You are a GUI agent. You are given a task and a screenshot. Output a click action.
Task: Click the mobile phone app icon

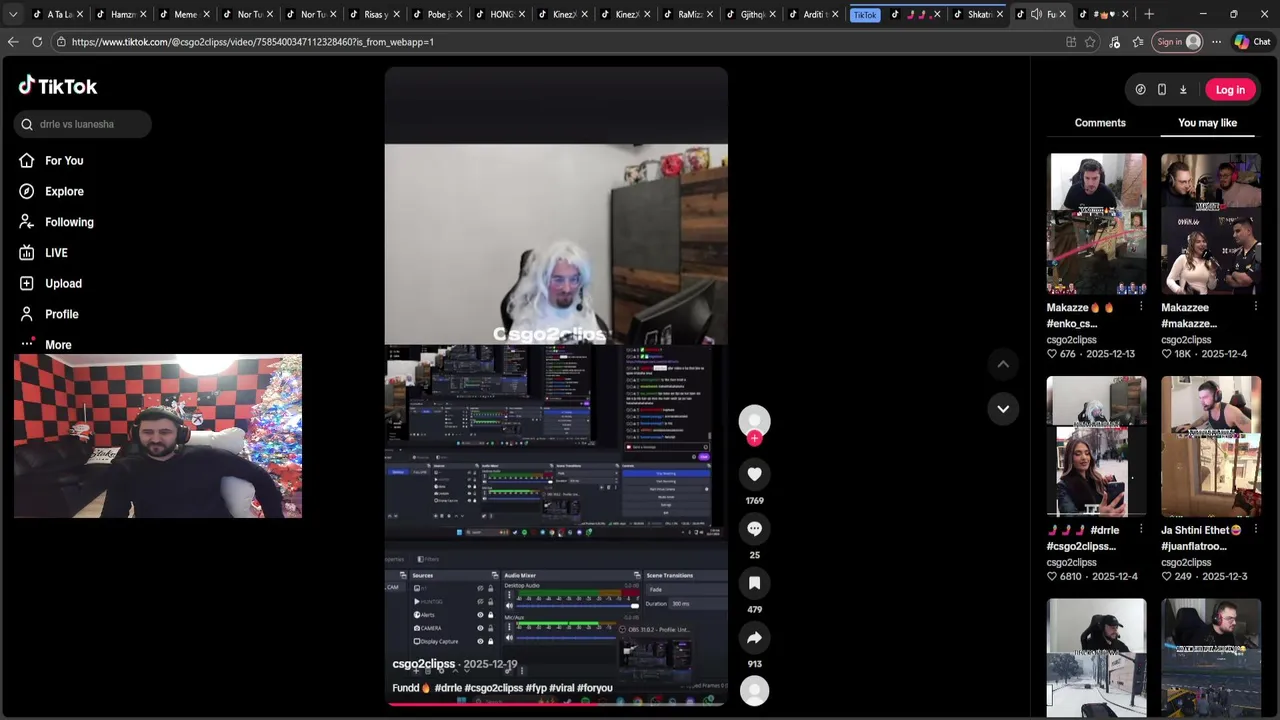[x=1161, y=90]
